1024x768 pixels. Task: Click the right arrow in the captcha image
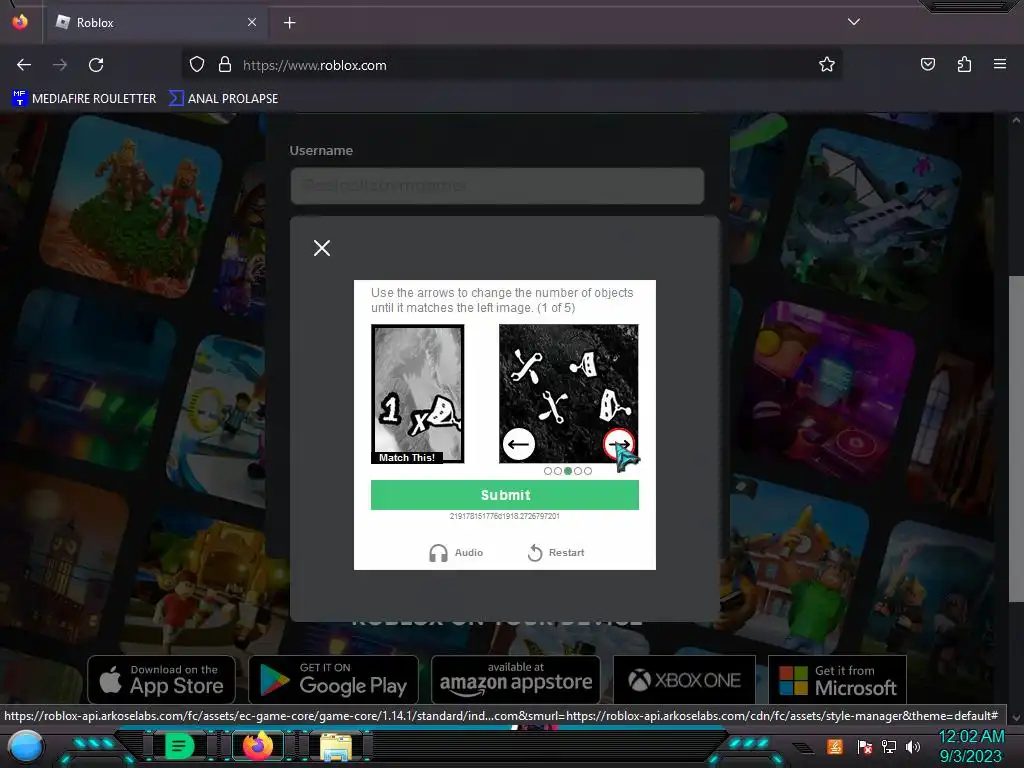pos(618,444)
